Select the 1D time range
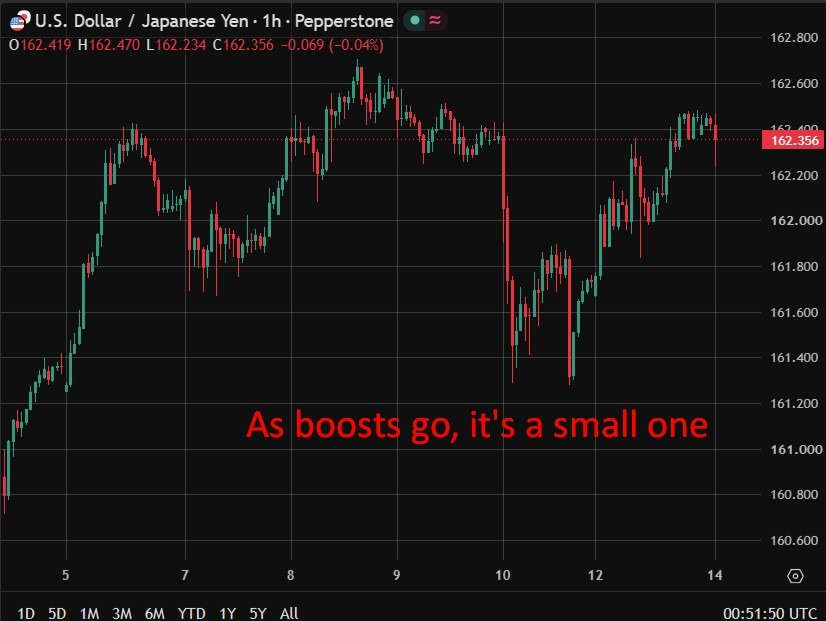 click(26, 614)
